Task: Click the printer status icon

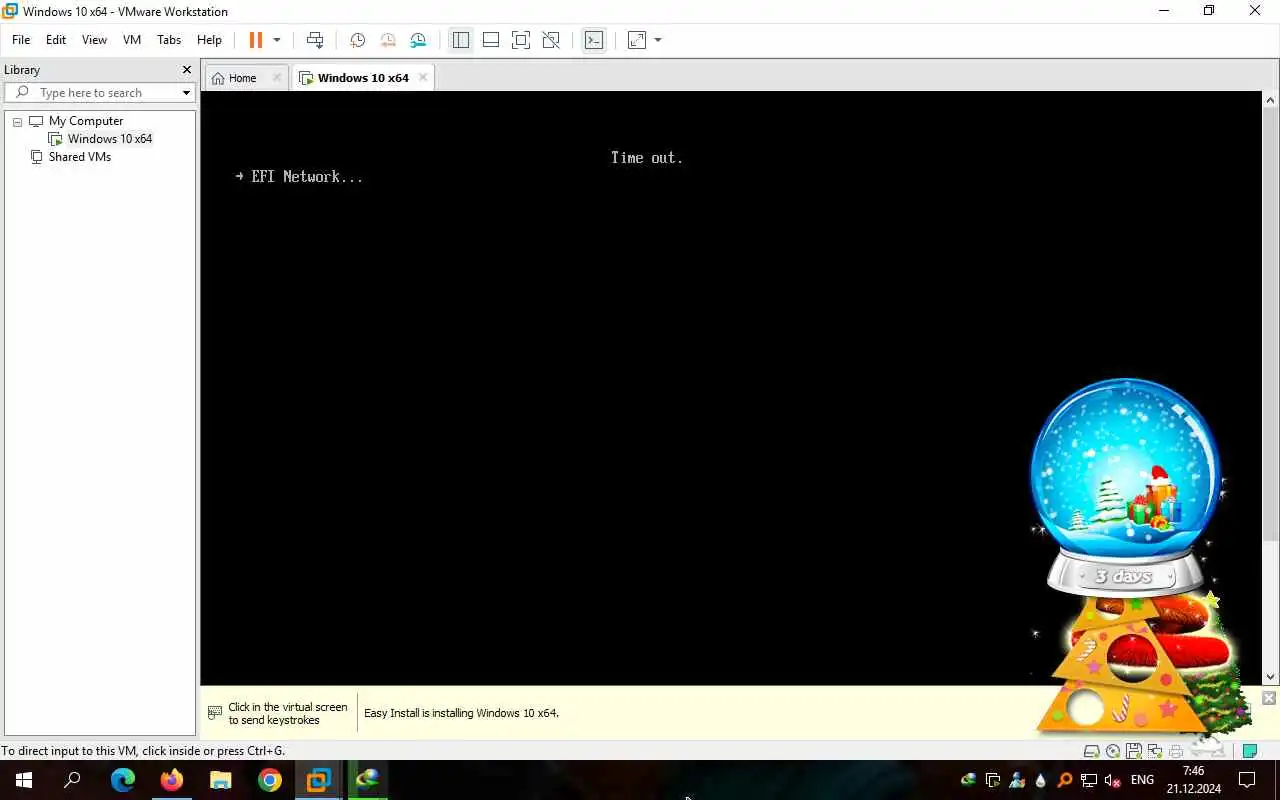Action: (x=1176, y=751)
